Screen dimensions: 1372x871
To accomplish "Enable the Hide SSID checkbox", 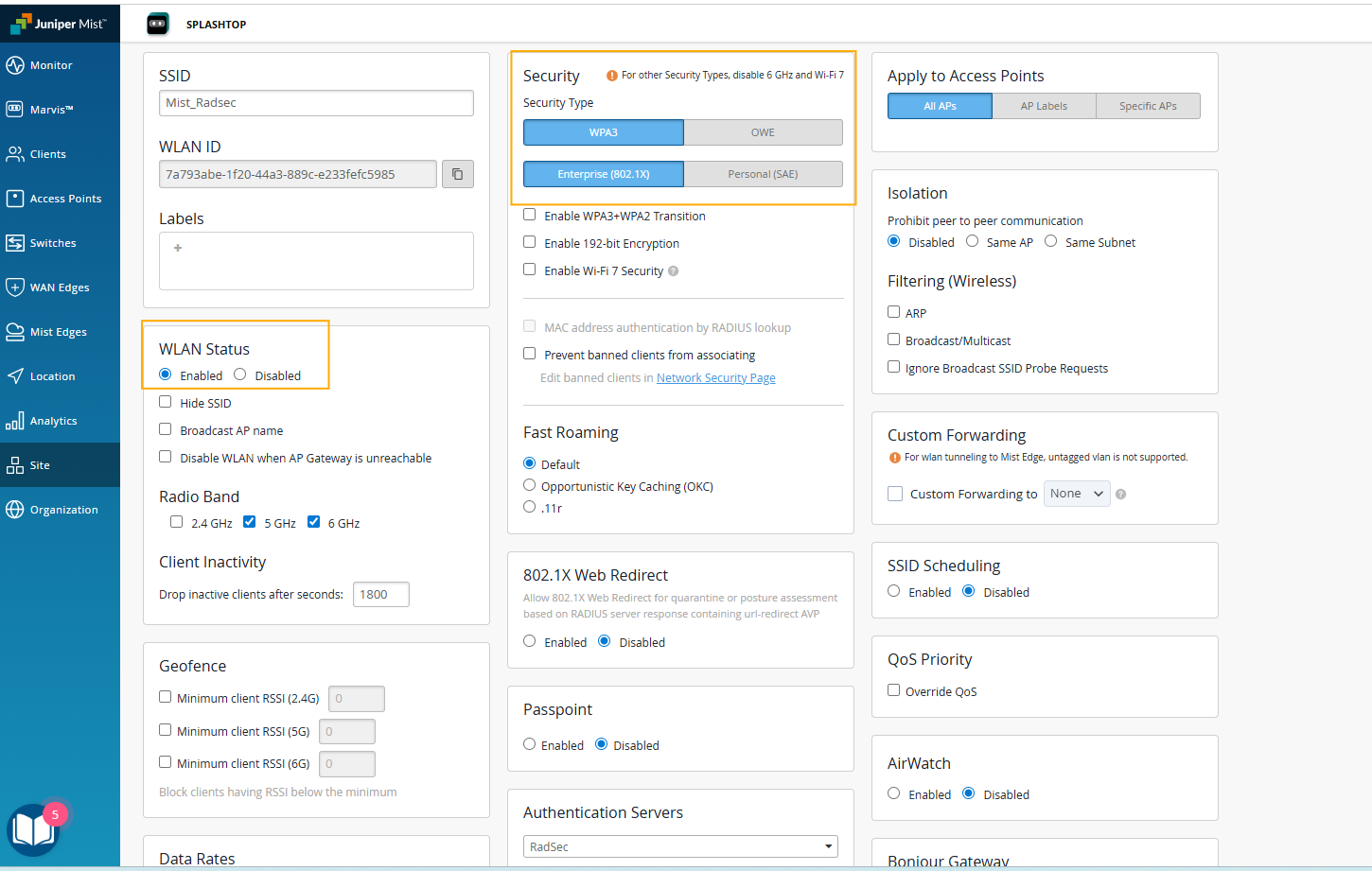I will (x=166, y=402).
